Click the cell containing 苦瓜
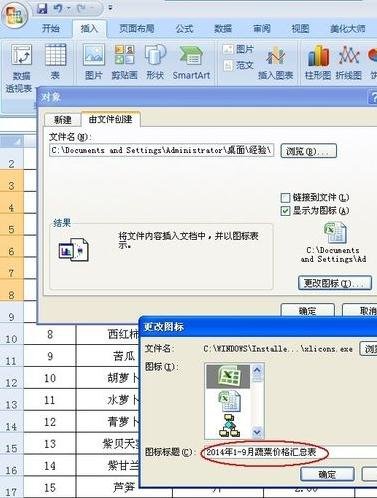Image resolution: width=377 pixels, height=498 pixels. [x=107, y=356]
